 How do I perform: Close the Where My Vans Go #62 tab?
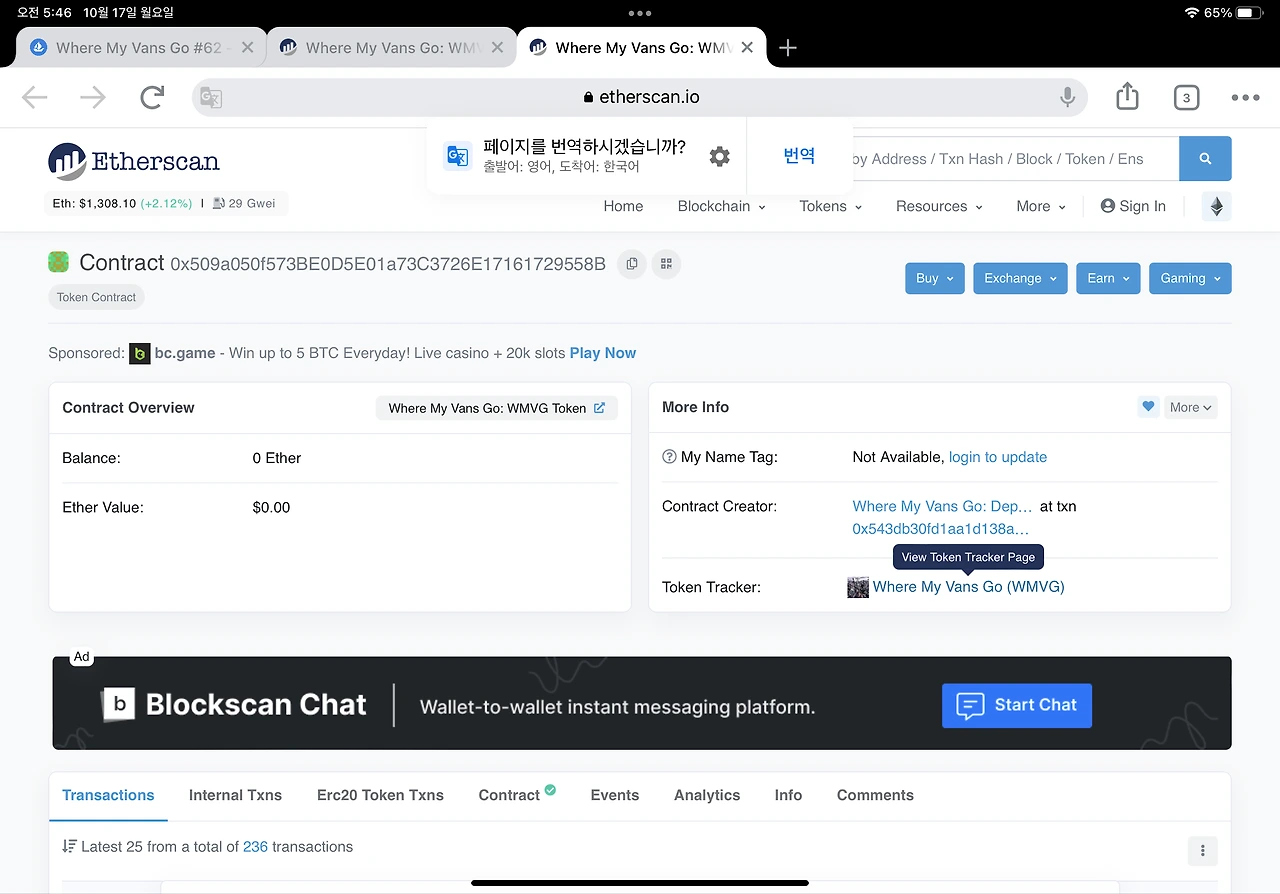coord(247,48)
